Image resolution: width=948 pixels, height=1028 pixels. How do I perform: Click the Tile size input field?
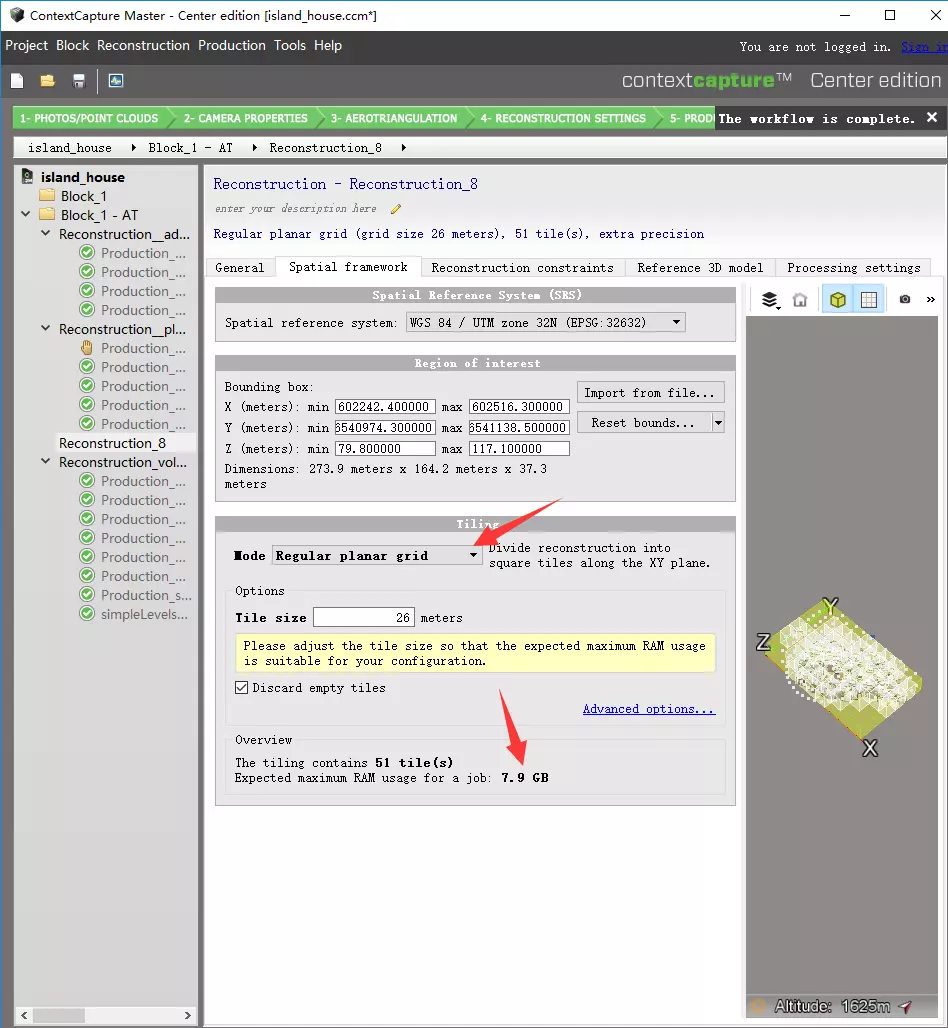click(x=364, y=618)
